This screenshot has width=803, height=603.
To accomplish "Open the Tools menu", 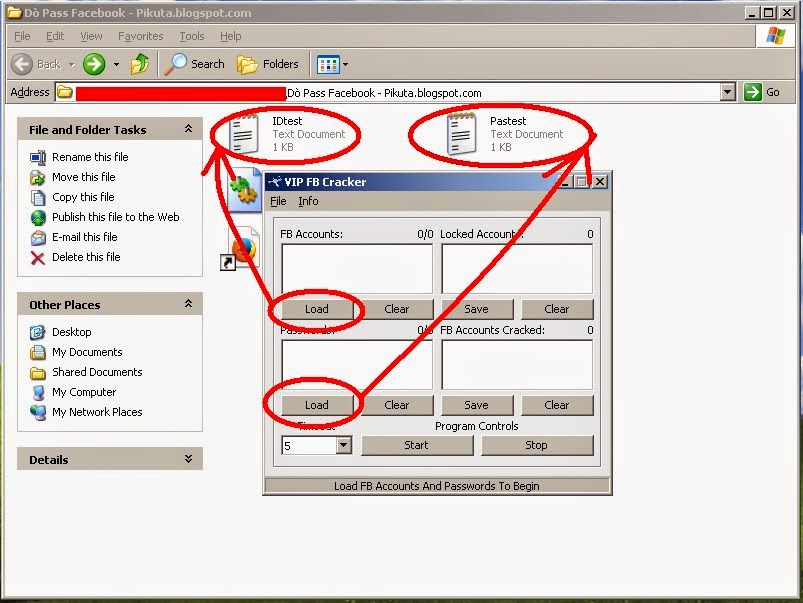I will pos(192,36).
